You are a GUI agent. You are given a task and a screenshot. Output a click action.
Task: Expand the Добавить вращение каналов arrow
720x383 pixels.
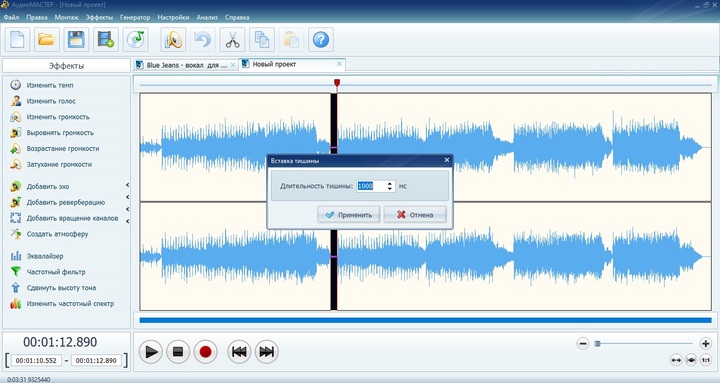[127, 209]
